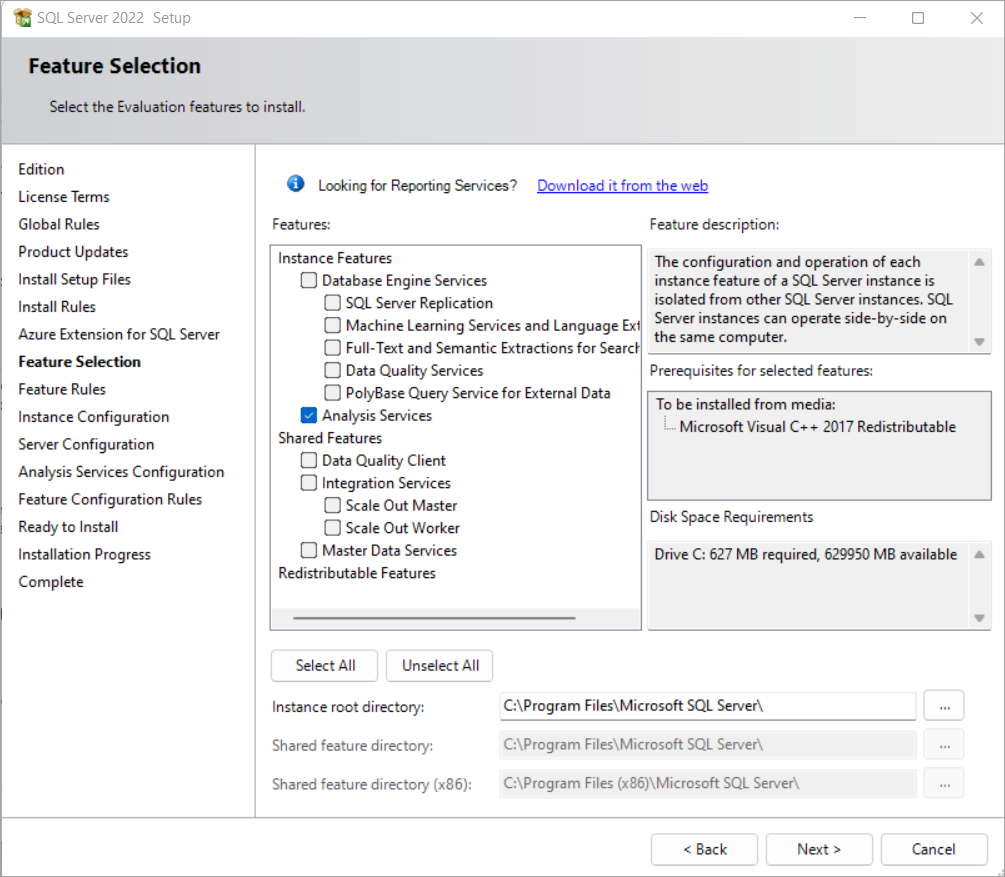Click the SQL Server Setup icon in the title bar

coord(20,17)
